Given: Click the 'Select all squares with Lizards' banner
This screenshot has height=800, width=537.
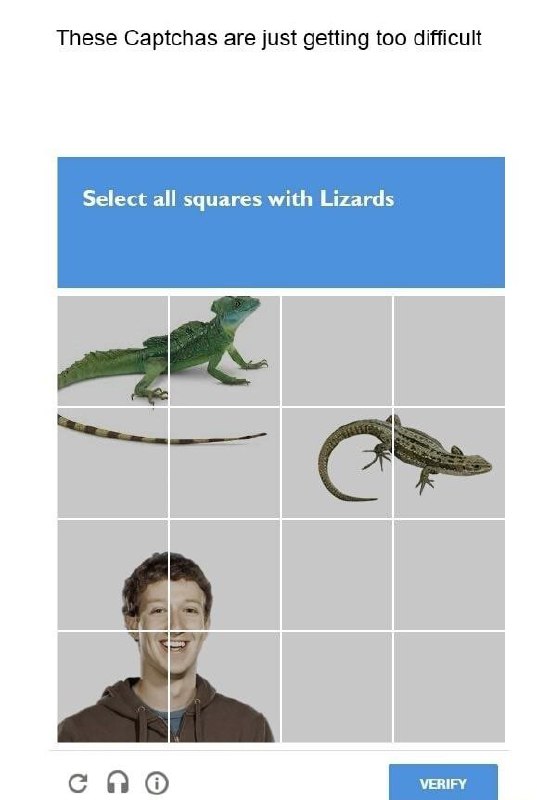Looking at the screenshot, I should [x=281, y=222].
